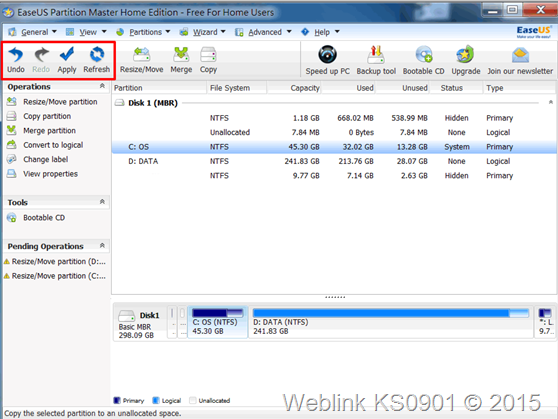The image size is (558, 419).
Task: Apply pending operations with checkmark icon
Action: [x=67, y=60]
